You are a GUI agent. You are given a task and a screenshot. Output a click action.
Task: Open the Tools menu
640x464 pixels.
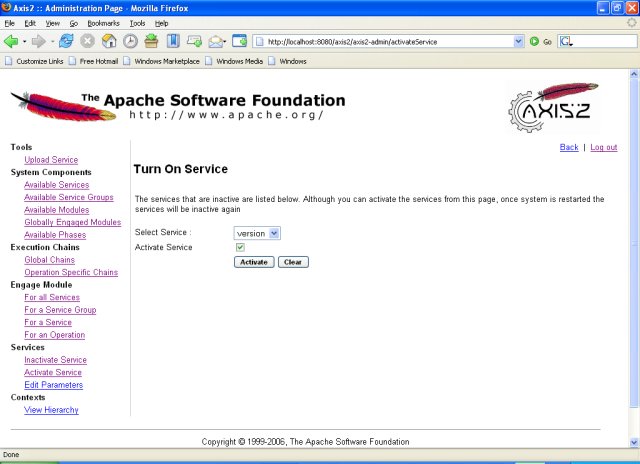[137, 23]
